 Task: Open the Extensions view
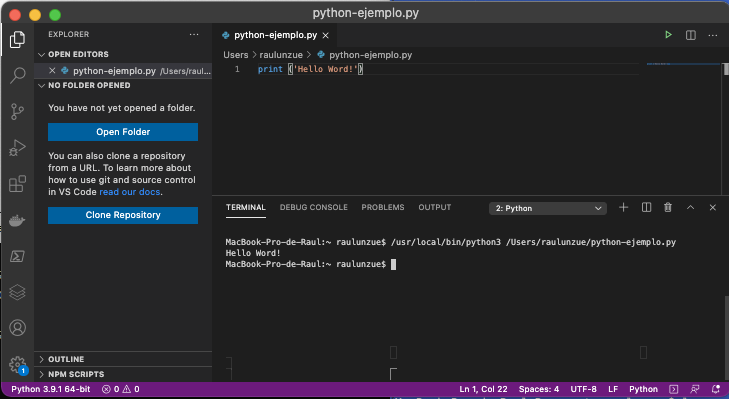click(x=17, y=184)
